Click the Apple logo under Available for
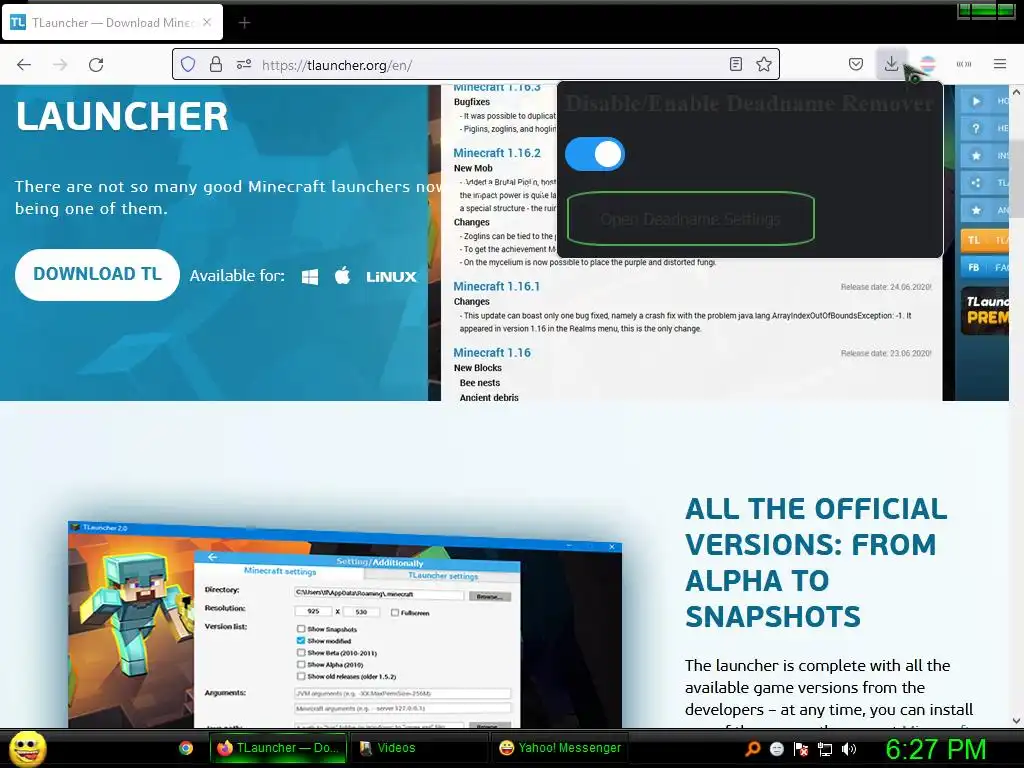The width and height of the screenshot is (1024, 768). click(342, 276)
